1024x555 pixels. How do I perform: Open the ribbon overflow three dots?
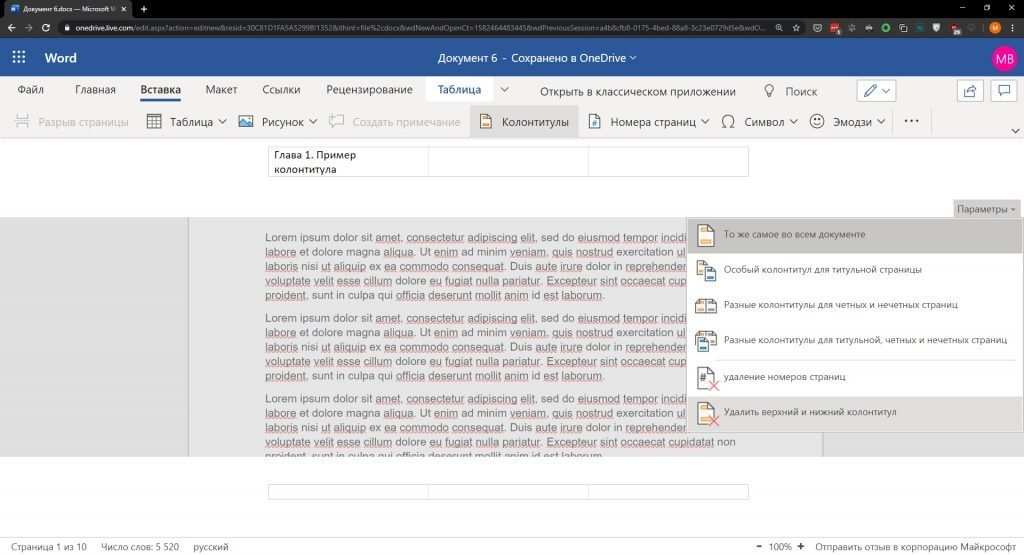point(912,121)
